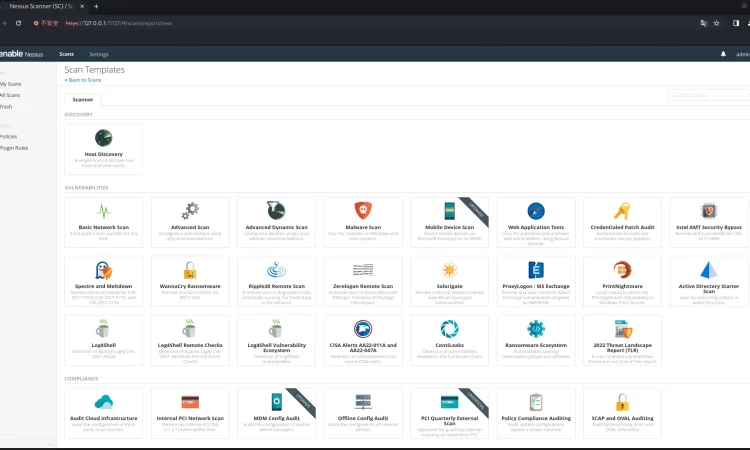750x450 pixels.
Task: Choose the Advanced Scan gears icon
Action: point(190,210)
